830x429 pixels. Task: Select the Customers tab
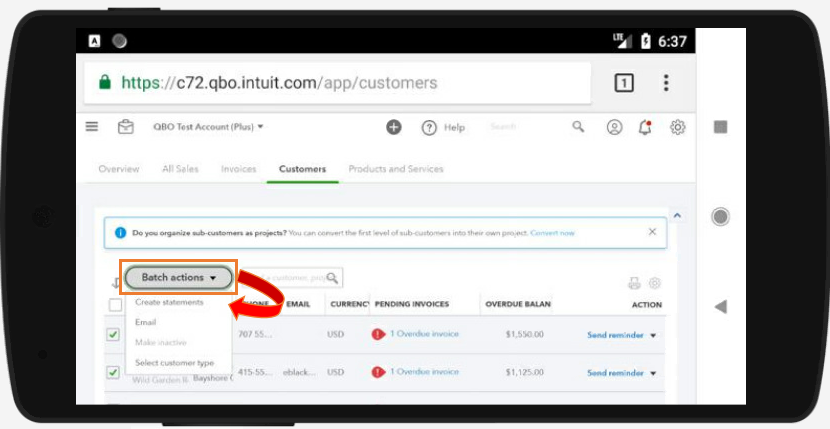tap(302, 169)
